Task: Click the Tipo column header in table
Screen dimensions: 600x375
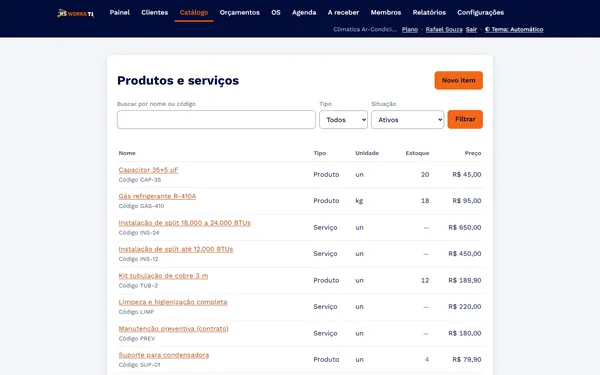Action: pyautogui.click(x=320, y=153)
